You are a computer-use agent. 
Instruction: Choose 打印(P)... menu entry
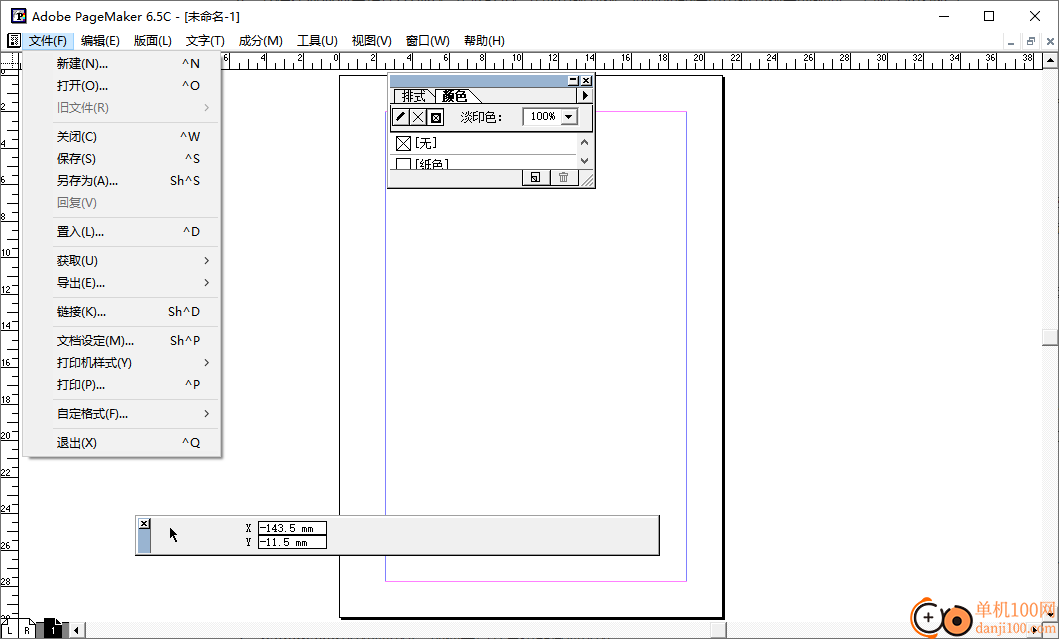click(x=122, y=384)
